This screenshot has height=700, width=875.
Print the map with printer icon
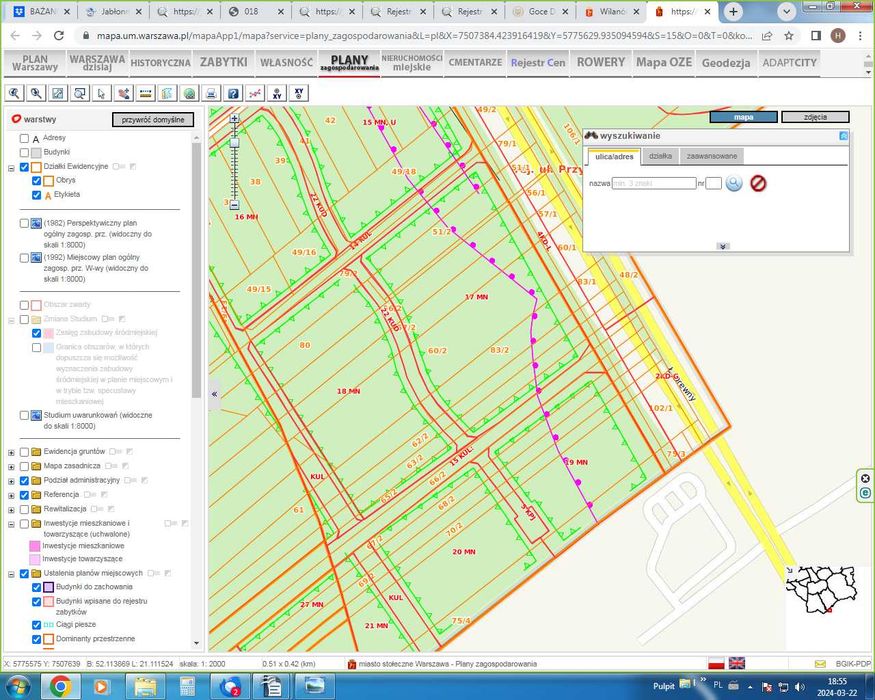(211, 93)
